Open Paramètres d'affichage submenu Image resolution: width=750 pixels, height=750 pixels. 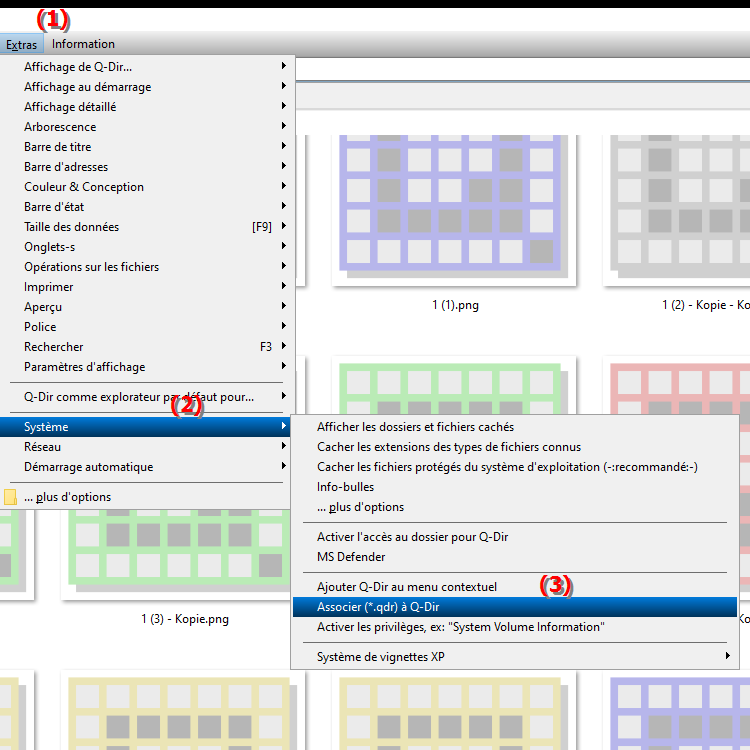[x=147, y=367]
